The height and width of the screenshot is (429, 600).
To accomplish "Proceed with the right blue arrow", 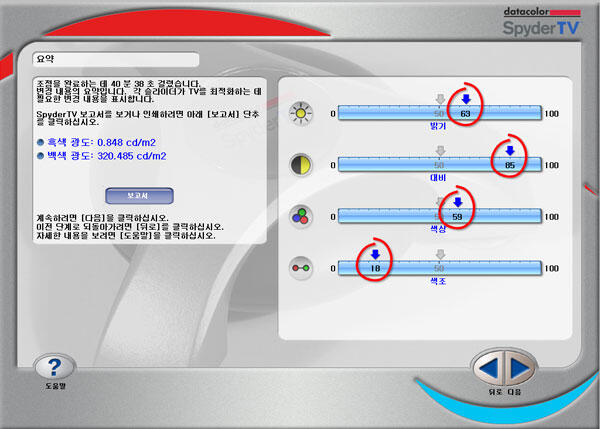I will (520, 368).
